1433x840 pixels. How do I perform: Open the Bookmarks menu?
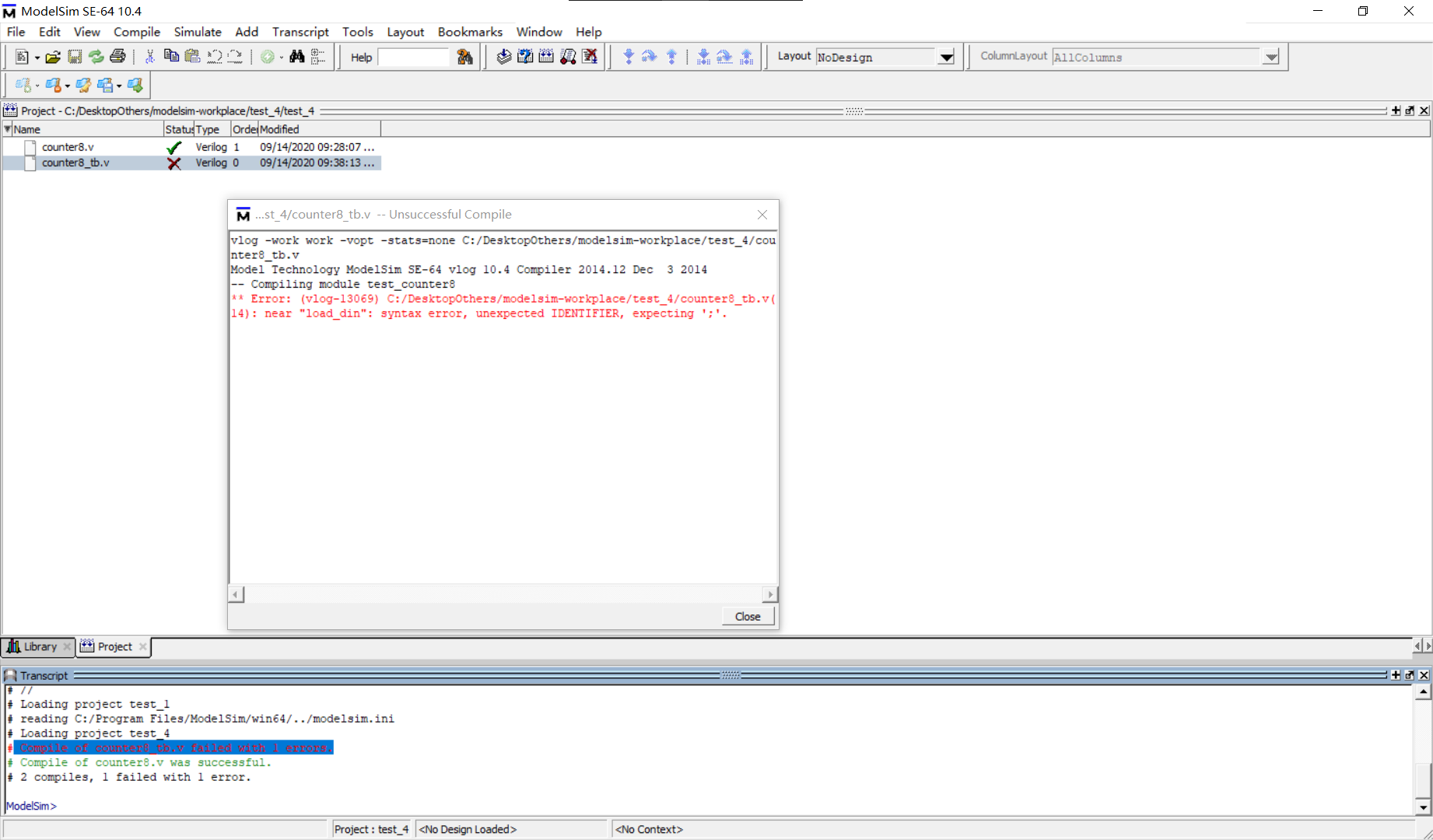[470, 32]
